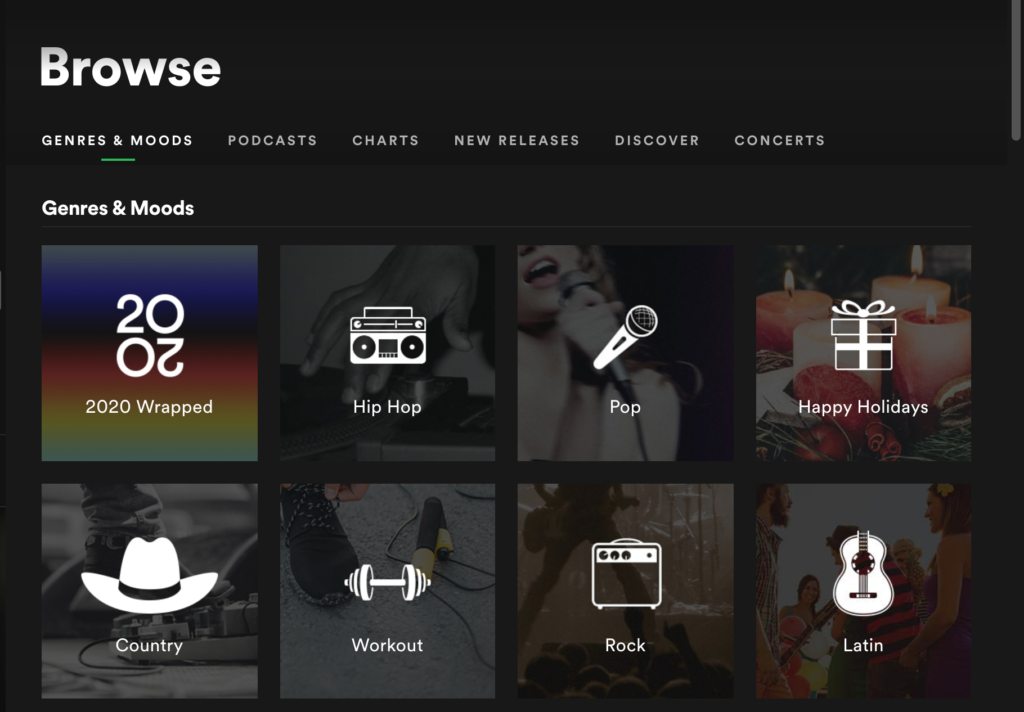Open the Rock genre label
This screenshot has height=712, width=1024.
click(625, 645)
